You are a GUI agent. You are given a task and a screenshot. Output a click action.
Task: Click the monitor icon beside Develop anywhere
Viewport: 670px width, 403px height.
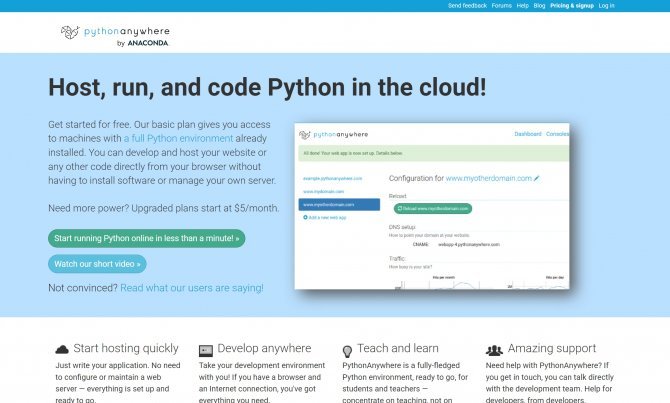click(206, 351)
